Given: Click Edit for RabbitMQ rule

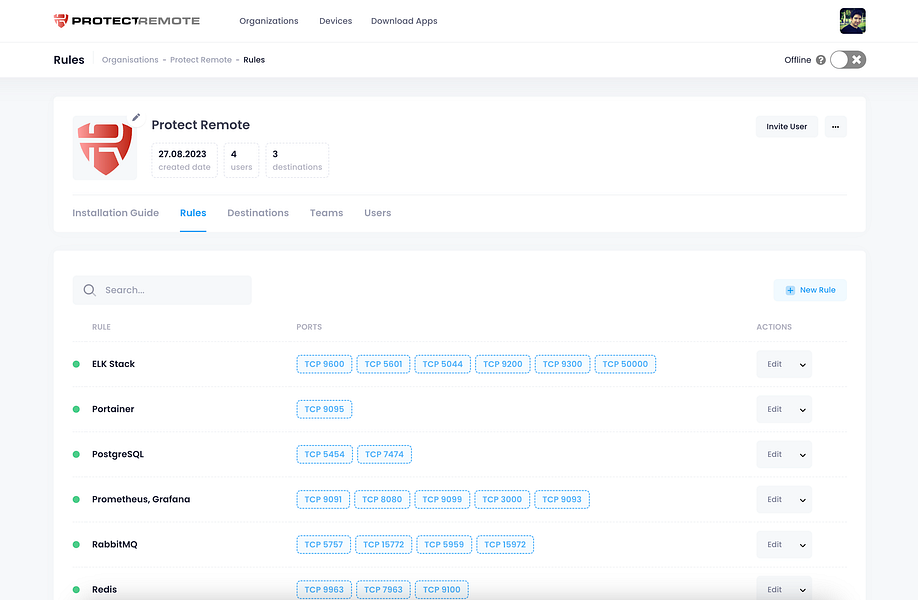Looking at the screenshot, I should pos(775,544).
